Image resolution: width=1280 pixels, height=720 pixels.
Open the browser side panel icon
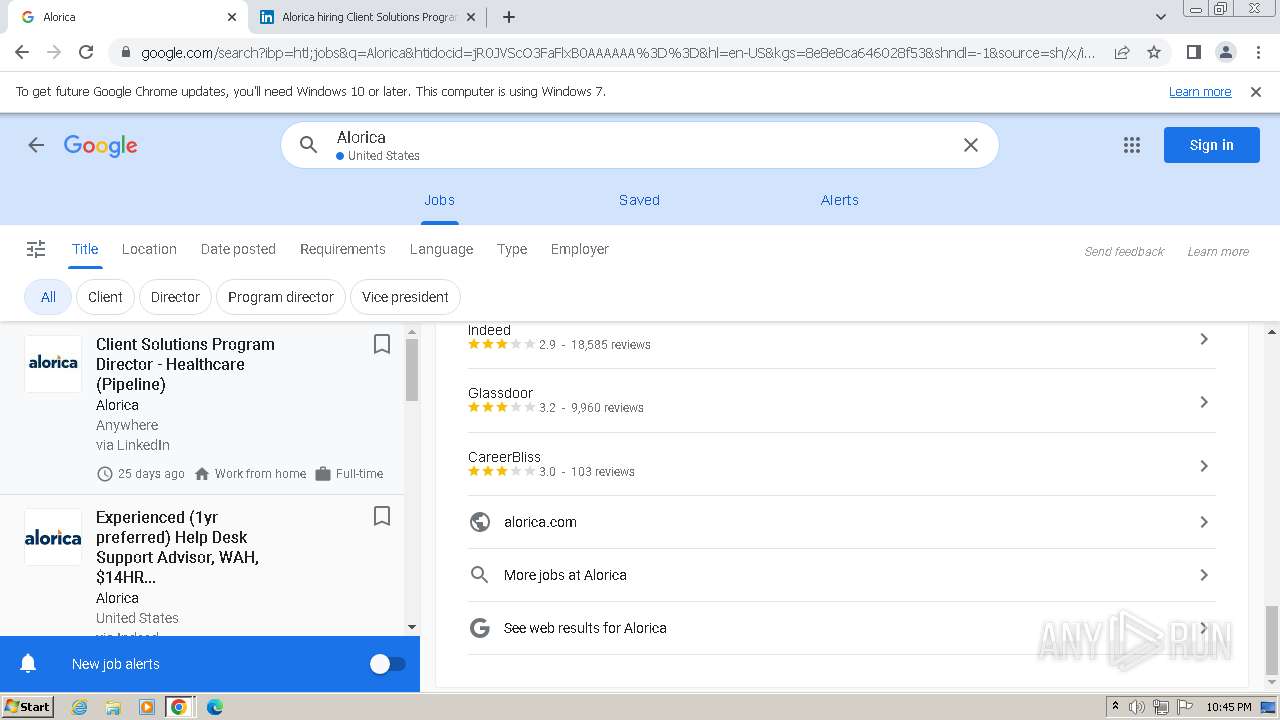(1193, 52)
